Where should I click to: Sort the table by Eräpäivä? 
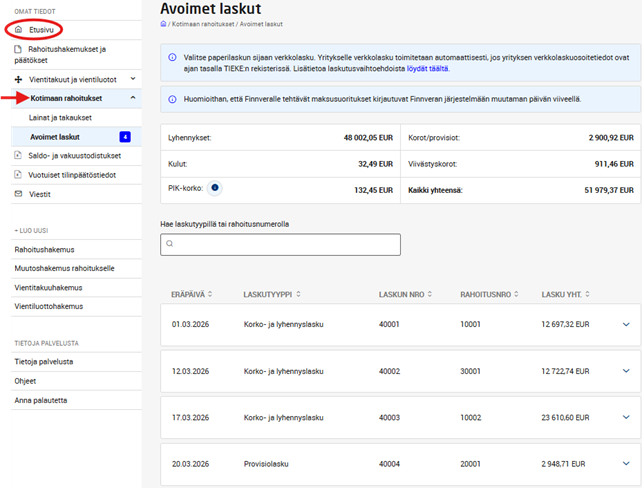coord(190,294)
